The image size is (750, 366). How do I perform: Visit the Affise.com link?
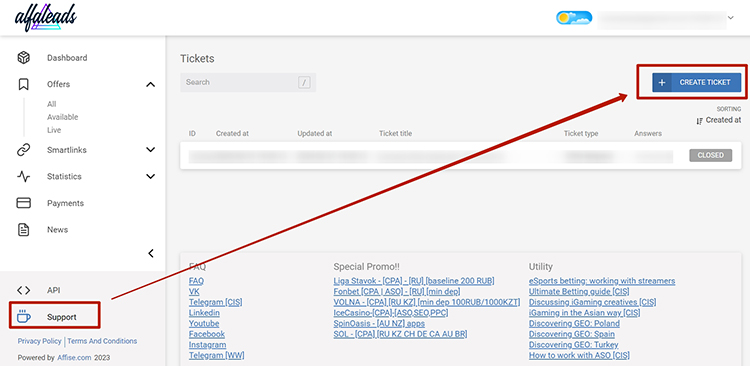74,357
